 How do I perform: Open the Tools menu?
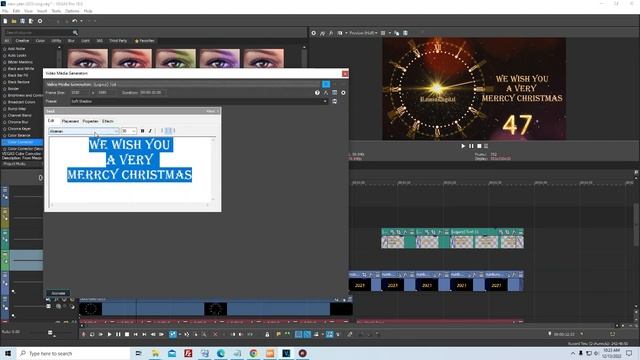coord(56,11)
